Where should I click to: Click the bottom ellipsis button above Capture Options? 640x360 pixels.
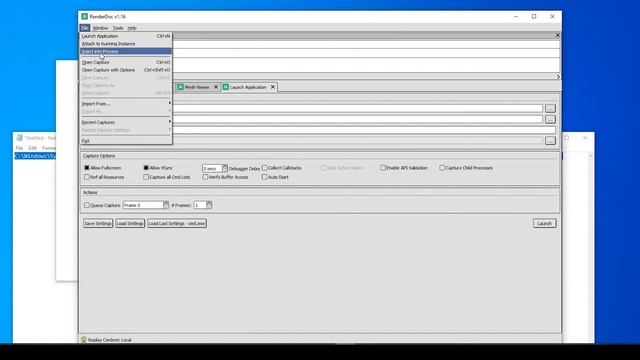click(550, 141)
